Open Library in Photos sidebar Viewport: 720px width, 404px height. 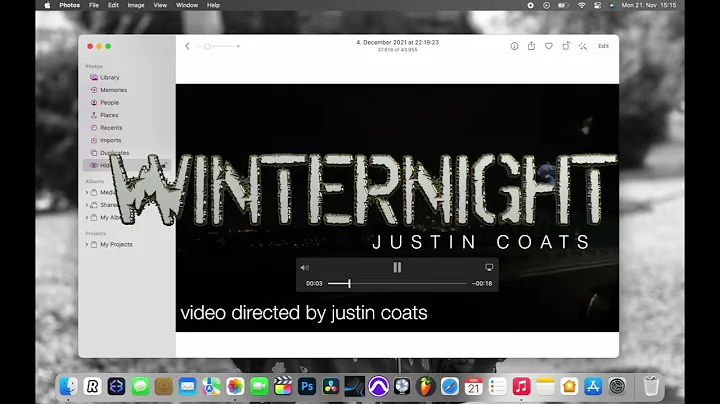point(109,77)
